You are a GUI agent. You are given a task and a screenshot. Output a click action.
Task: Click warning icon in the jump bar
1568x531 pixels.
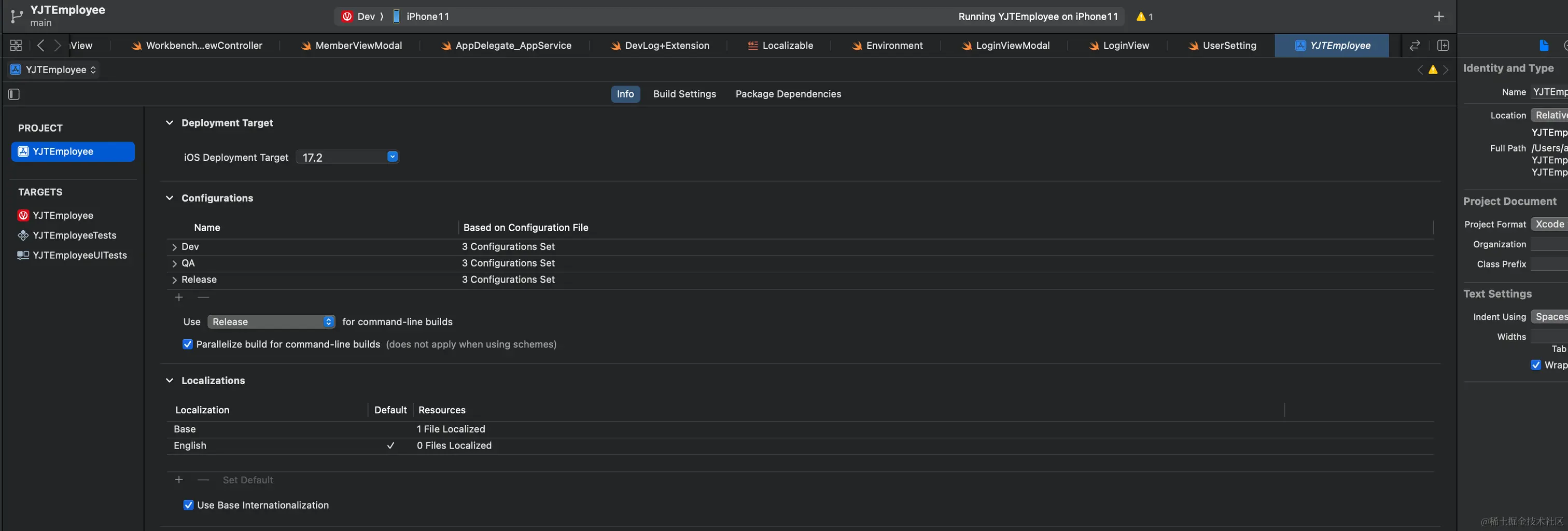pyautogui.click(x=1433, y=70)
